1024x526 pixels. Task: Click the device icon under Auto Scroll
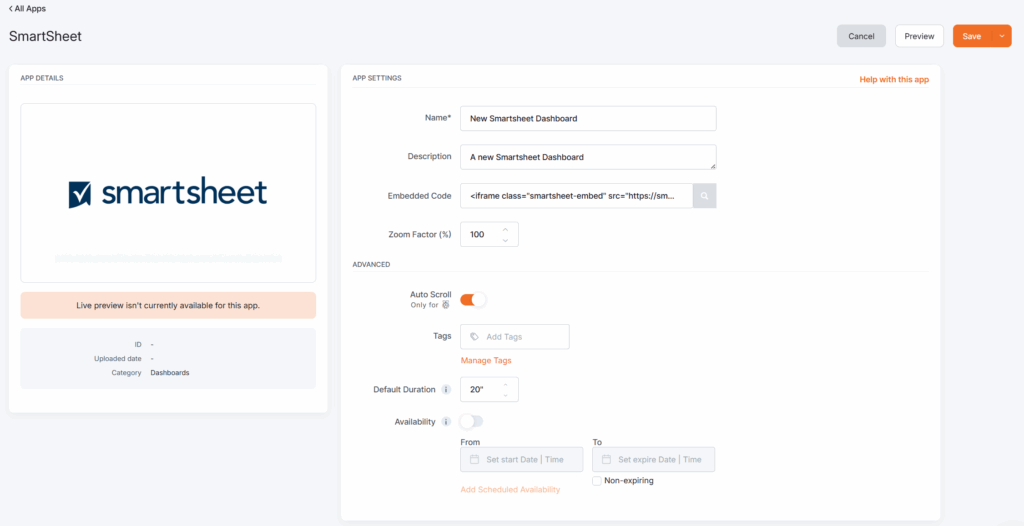pos(445,304)
